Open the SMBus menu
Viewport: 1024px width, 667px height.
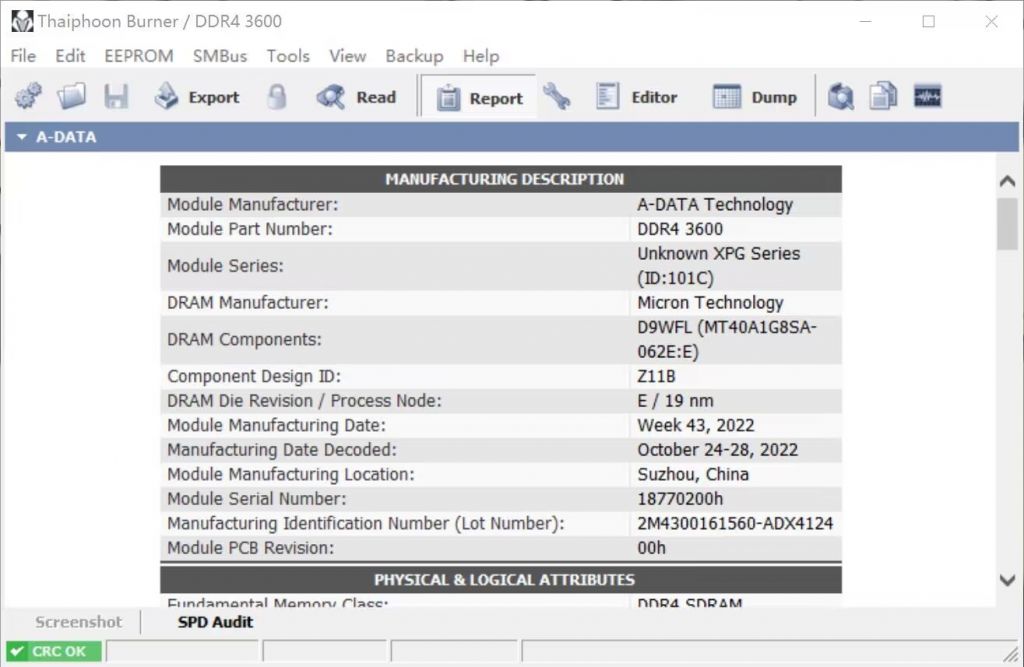[220, 56]
